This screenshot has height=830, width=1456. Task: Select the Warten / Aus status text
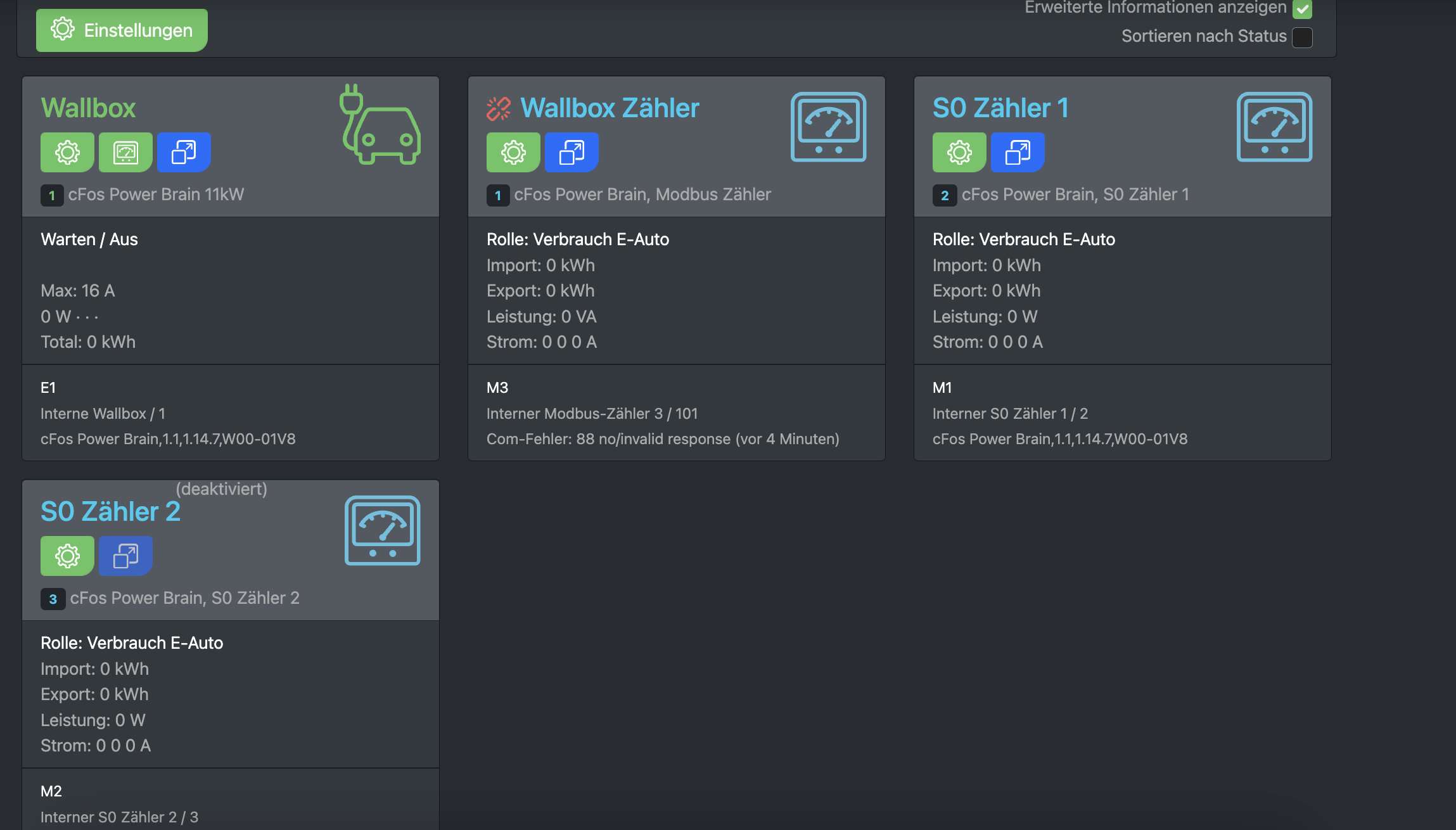[89, 239]
